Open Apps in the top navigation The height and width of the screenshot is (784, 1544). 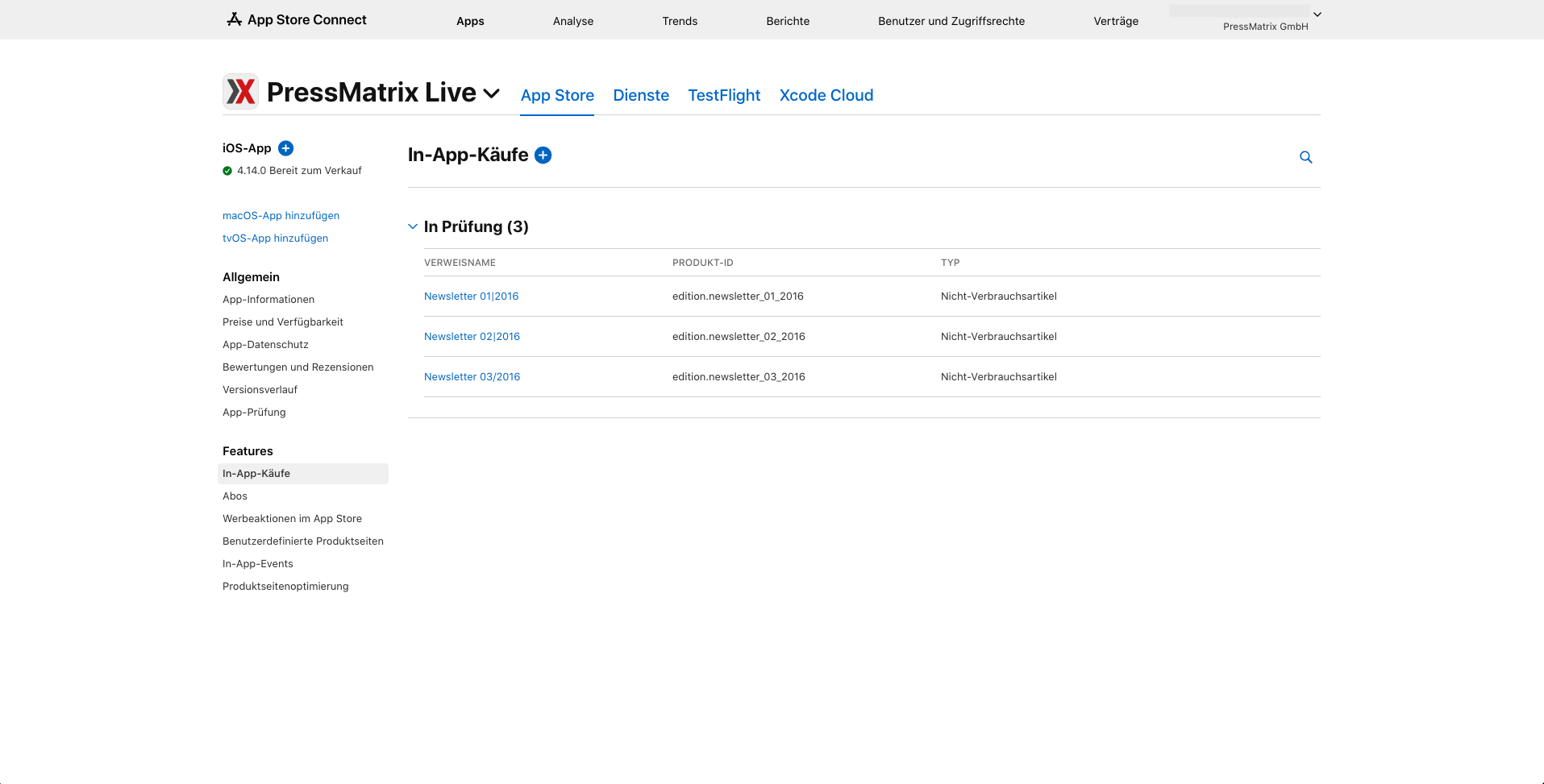(x=470, y=21)
